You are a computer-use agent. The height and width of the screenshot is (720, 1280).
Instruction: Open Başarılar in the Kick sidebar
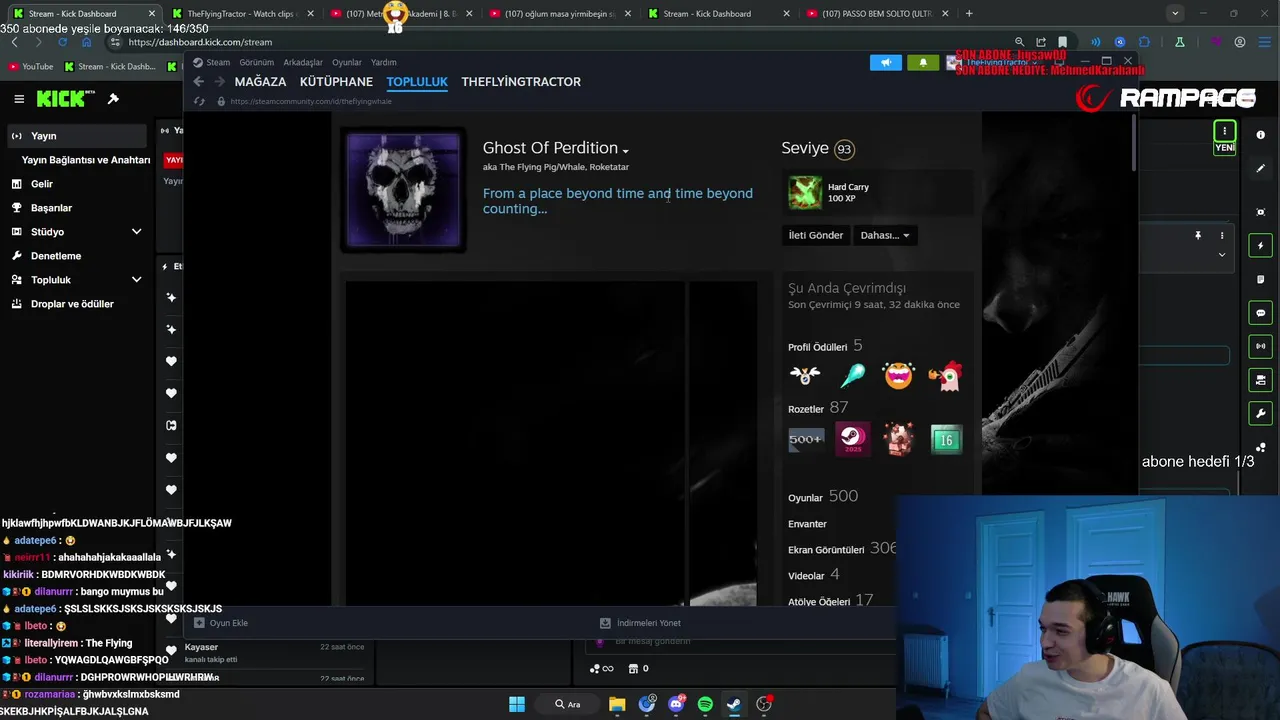(x=51, y=208)
